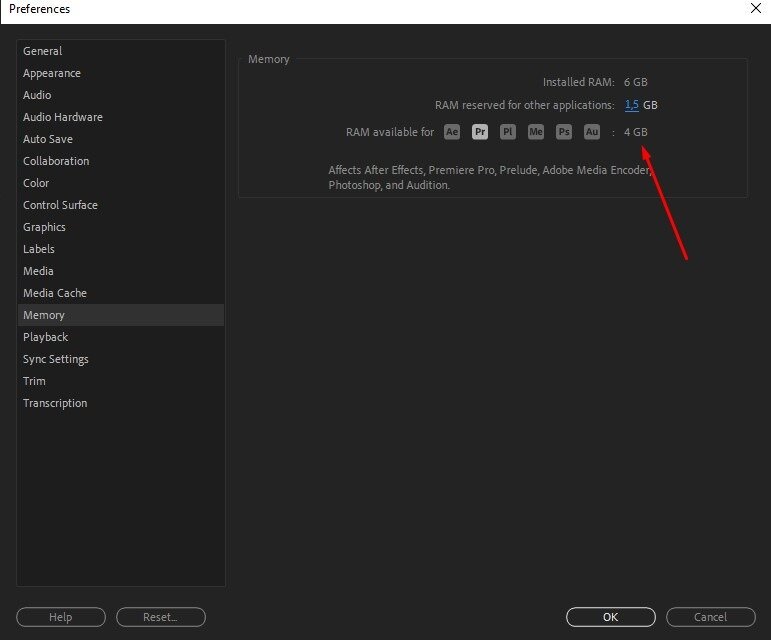Select the Color category

[x=121, y=183]
